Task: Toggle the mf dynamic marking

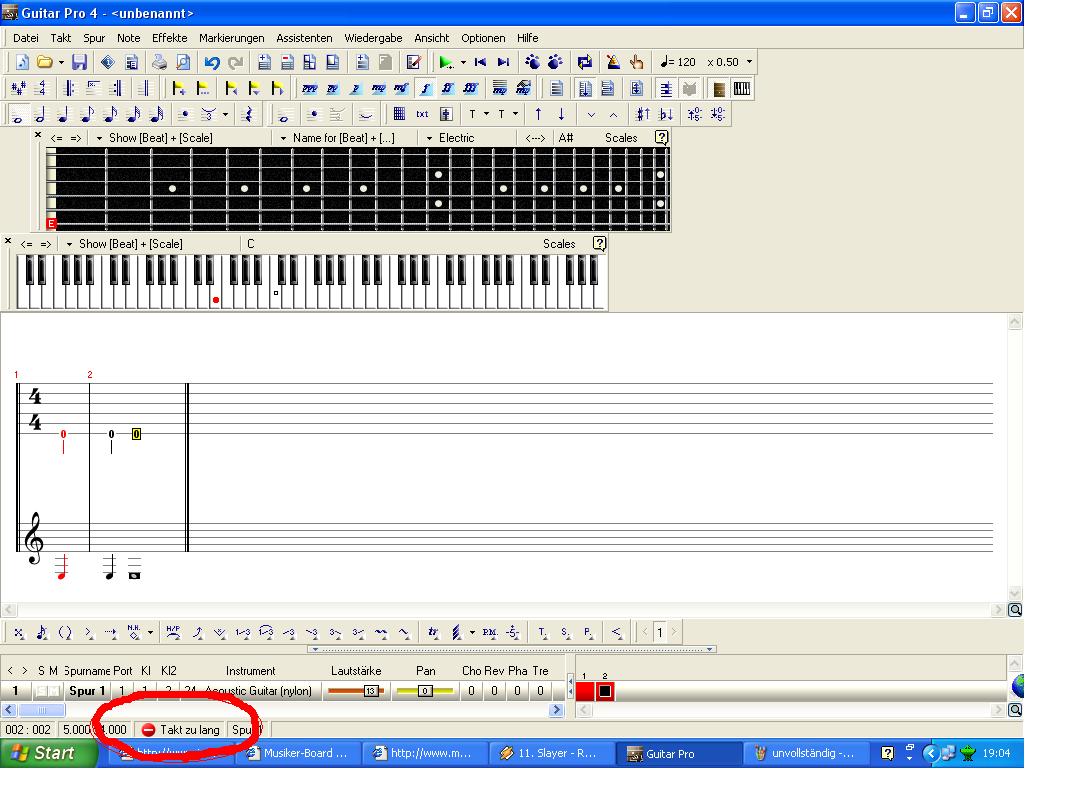Action: click(401, 88)
